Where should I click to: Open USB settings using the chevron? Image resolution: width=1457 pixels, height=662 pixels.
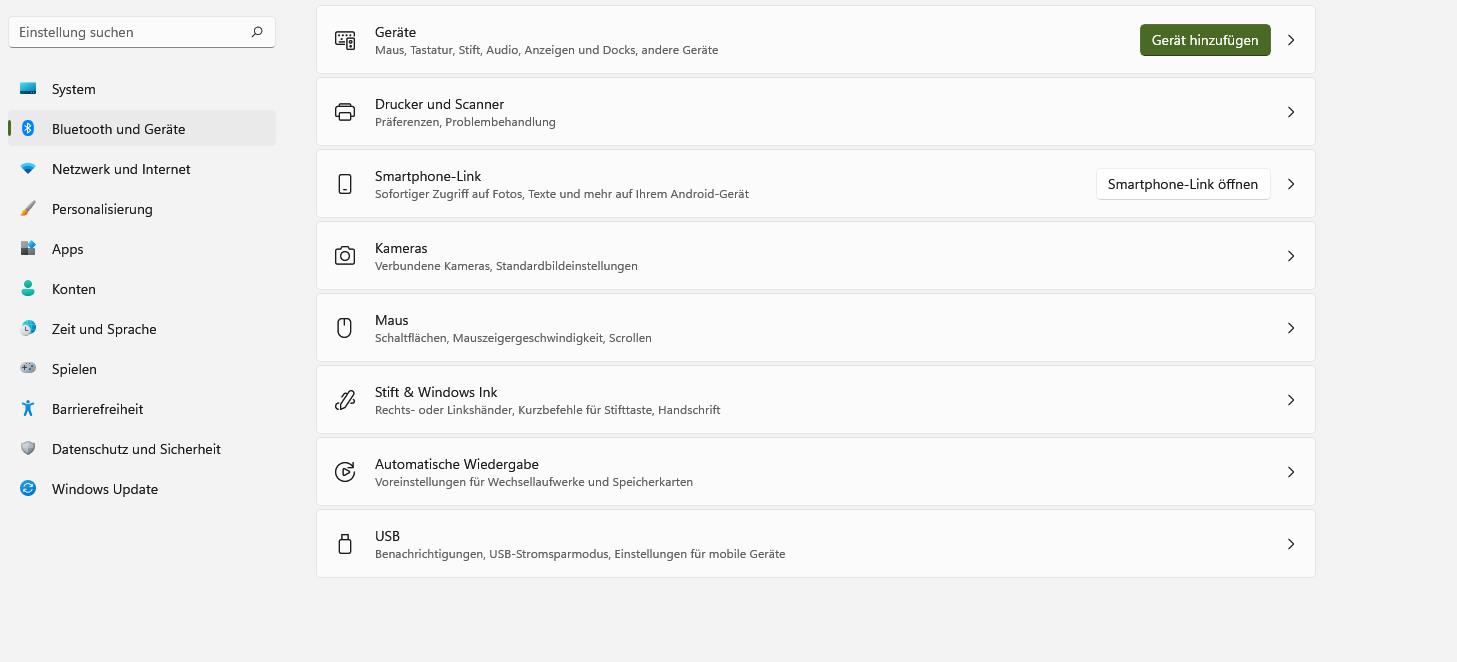point(1291,544)
